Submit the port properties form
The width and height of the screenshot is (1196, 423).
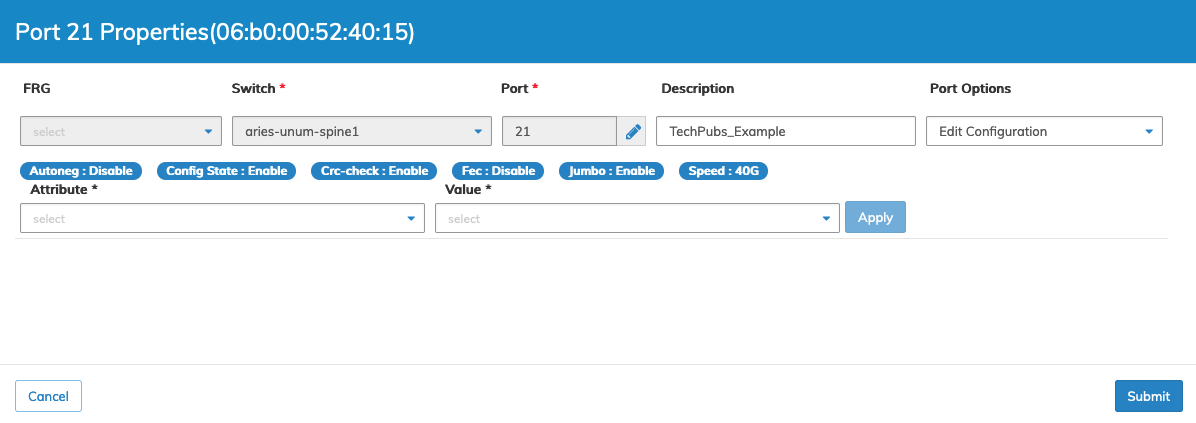pos(1149,396)
